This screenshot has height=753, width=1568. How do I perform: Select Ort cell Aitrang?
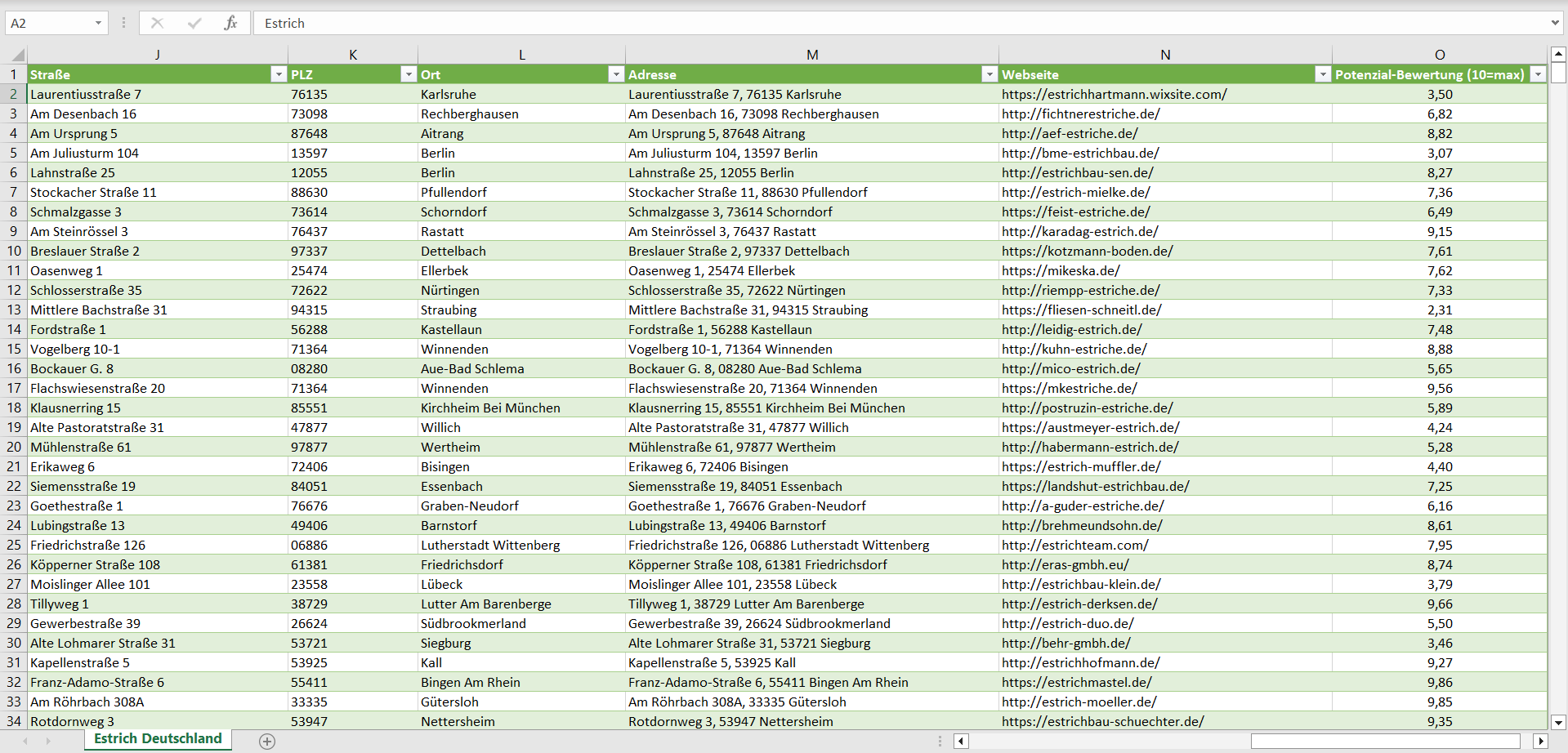coord(521,133)
